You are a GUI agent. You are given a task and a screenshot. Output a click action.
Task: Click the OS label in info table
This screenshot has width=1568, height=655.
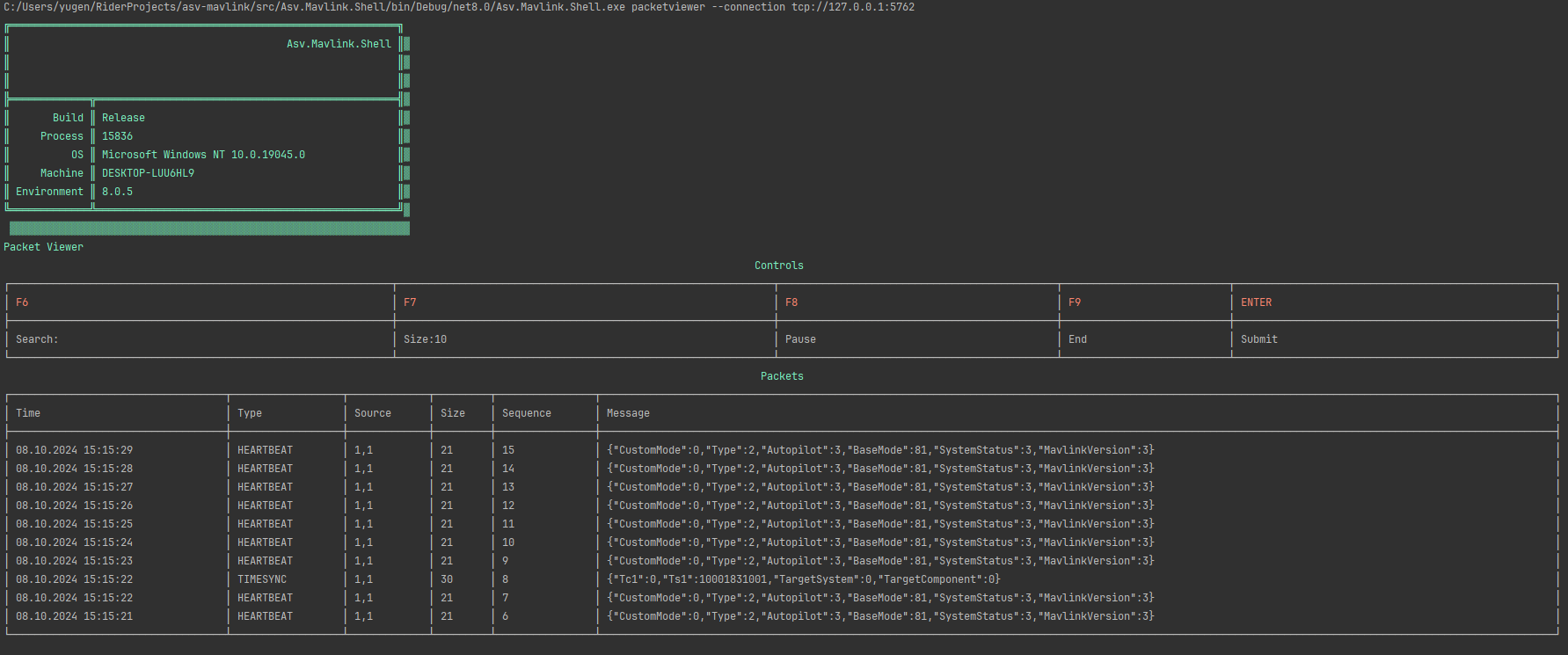pyautogui.click(x=77, y=155)
